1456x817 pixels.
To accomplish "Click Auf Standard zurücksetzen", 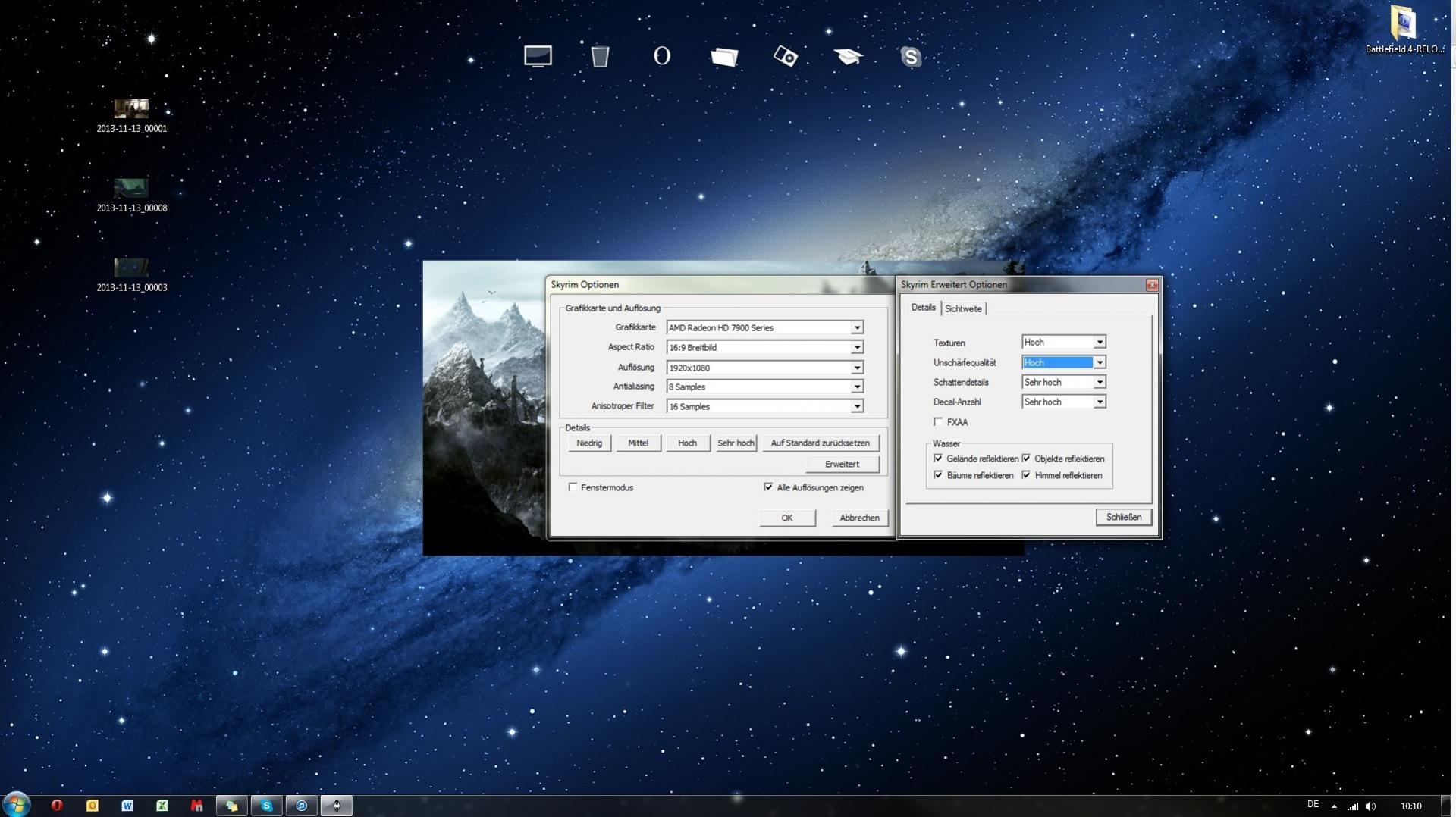I will 820,443.
